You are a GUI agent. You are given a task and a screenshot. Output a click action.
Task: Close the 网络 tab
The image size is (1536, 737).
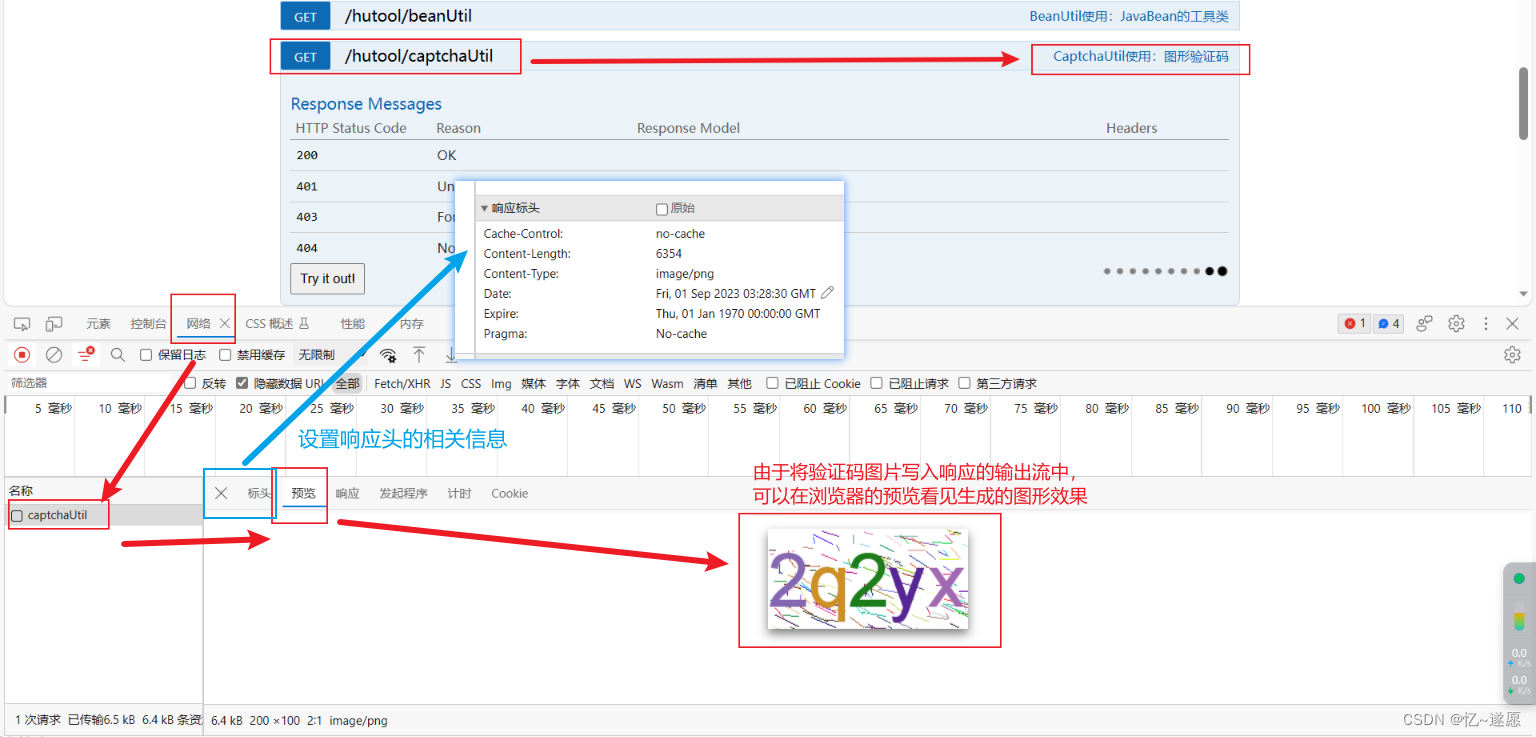[225, 323]
